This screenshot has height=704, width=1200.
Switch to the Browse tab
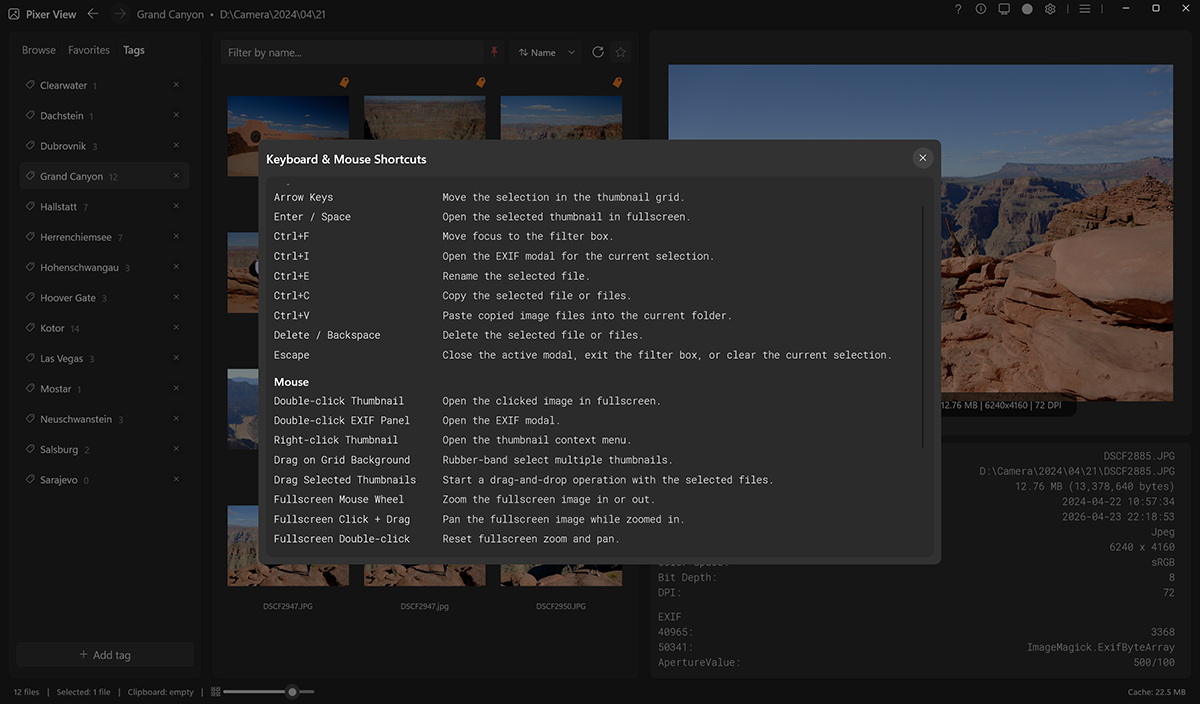pos(38,49)
